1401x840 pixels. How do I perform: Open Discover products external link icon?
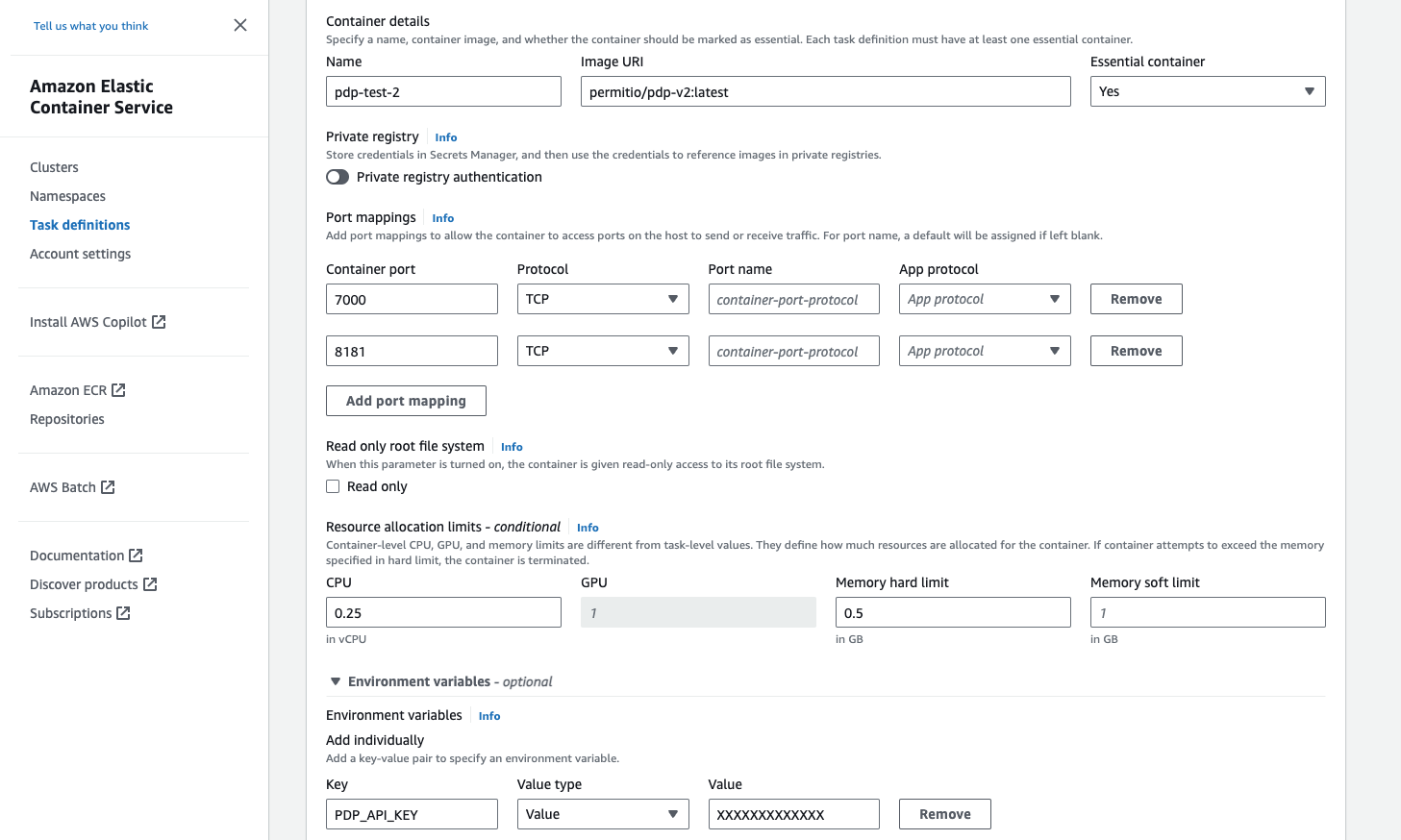pos(150,583)
